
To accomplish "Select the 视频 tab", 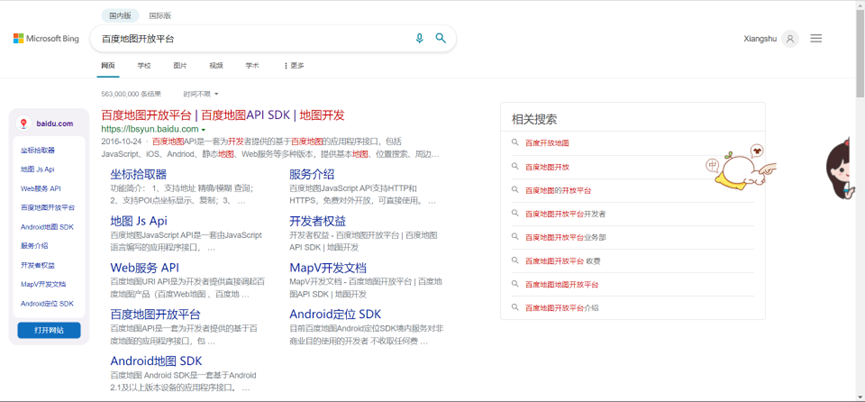I will point(216,66).
